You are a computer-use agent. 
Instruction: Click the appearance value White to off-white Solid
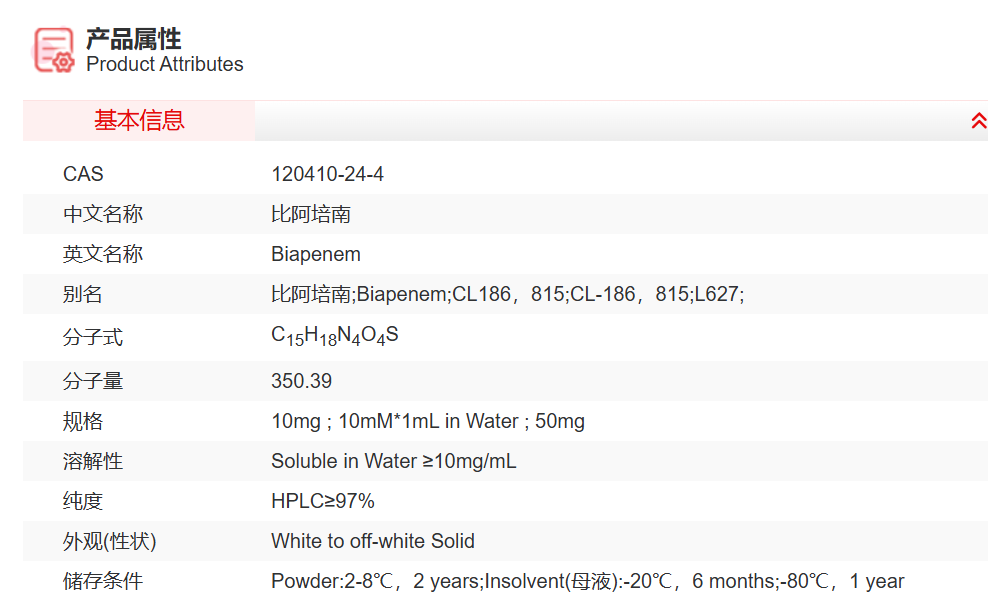(373, 541)
